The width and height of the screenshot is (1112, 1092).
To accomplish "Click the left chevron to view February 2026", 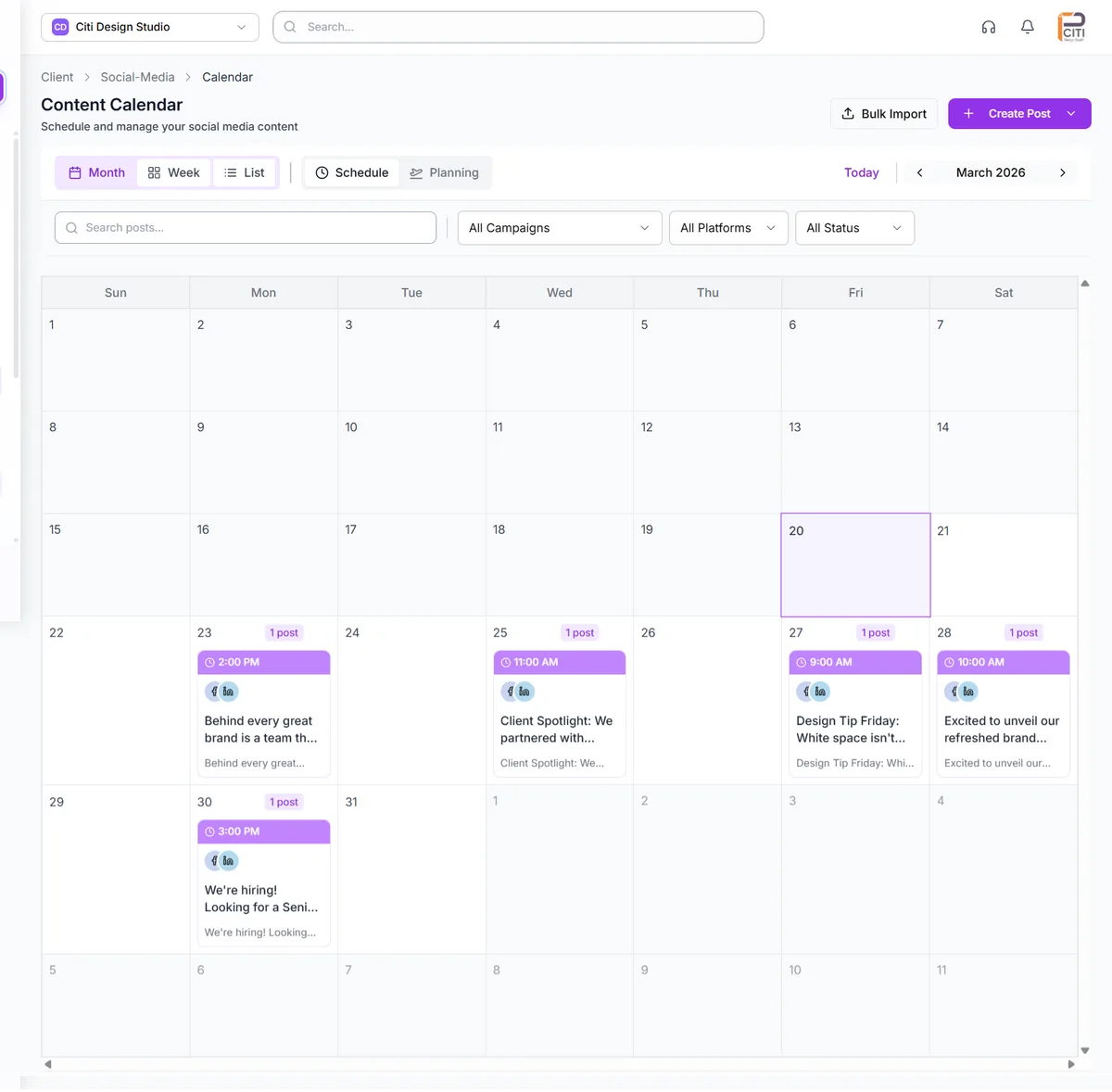I will [918, 172].
